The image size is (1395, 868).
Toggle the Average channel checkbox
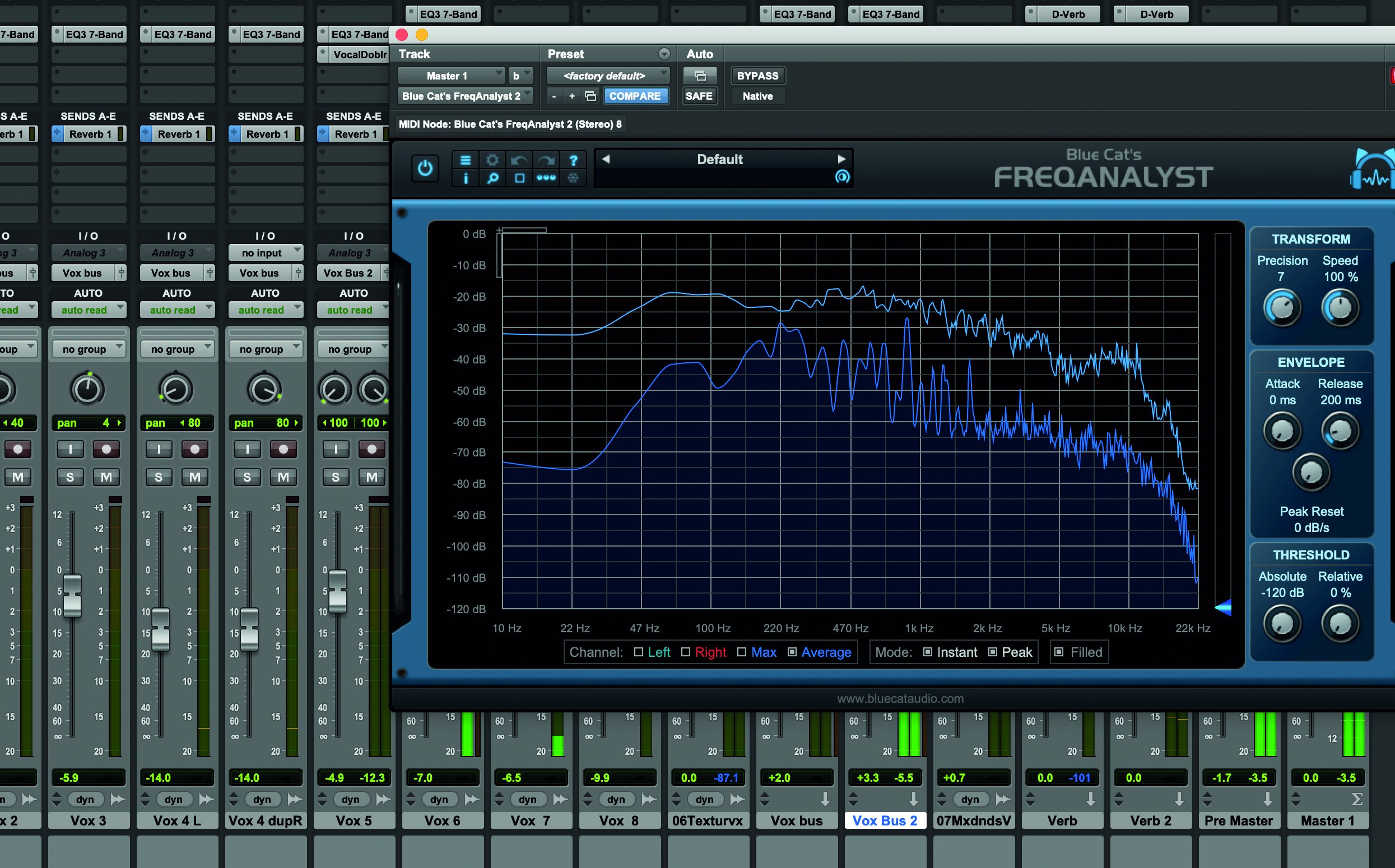792,652
